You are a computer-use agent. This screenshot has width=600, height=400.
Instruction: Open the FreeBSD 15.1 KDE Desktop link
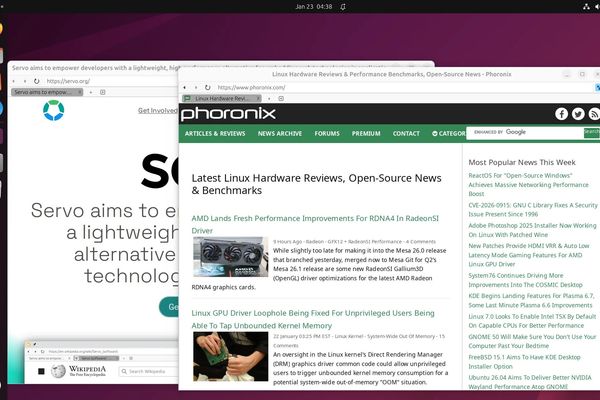pyautogui.click(x=524, y=362)
